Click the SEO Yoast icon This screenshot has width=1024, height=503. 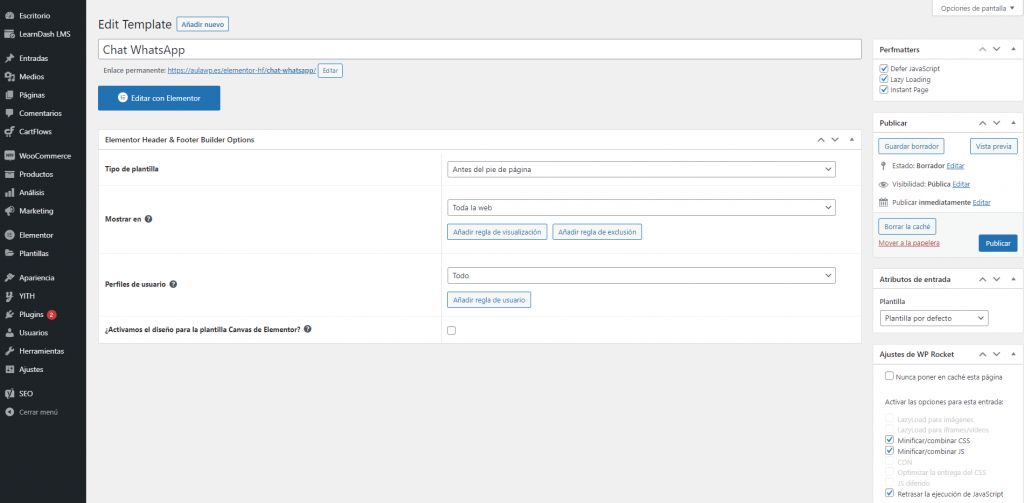(x=9, y=394)
